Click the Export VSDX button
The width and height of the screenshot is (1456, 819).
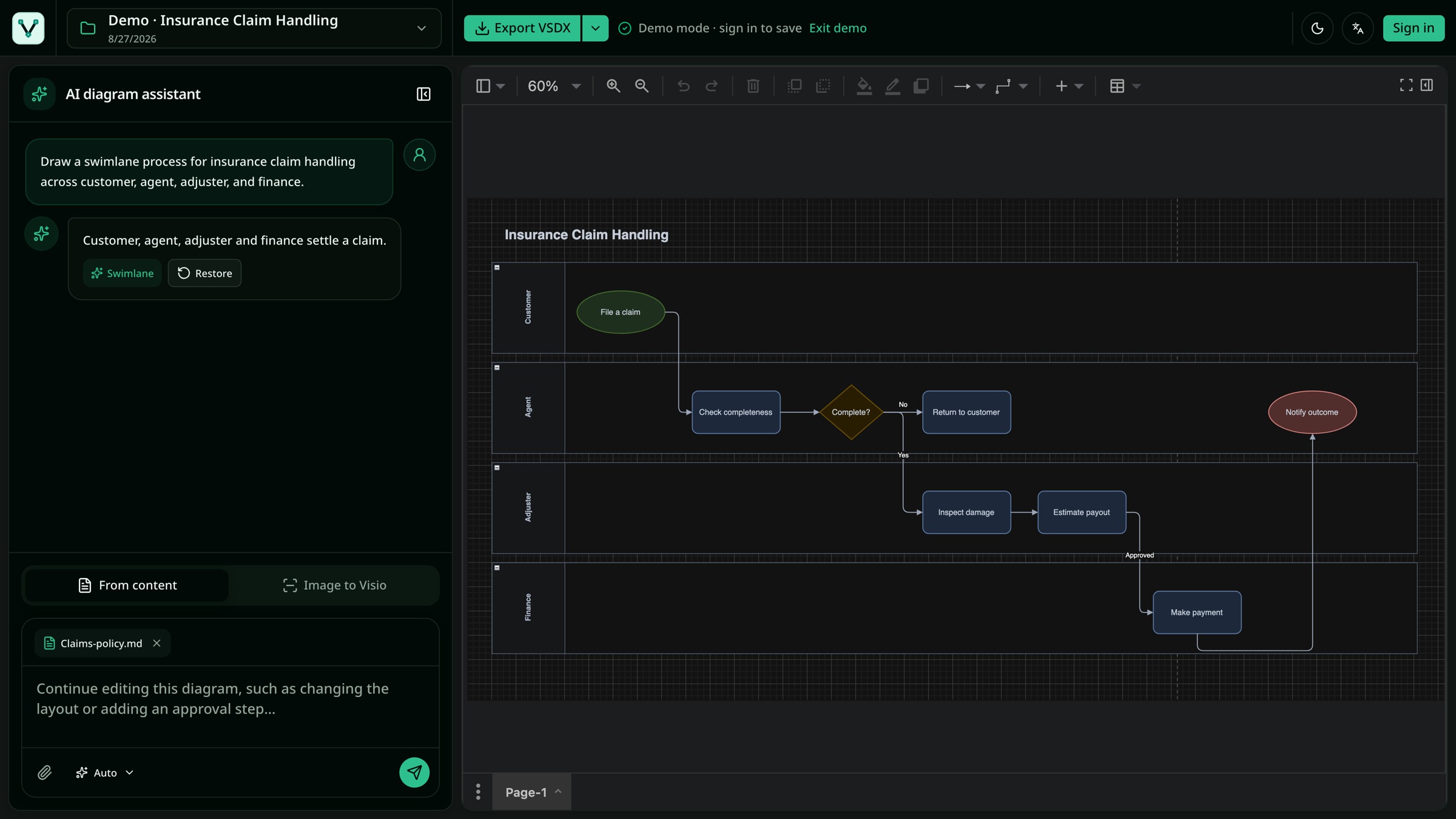pyautogui.click(x=522, y=28)
